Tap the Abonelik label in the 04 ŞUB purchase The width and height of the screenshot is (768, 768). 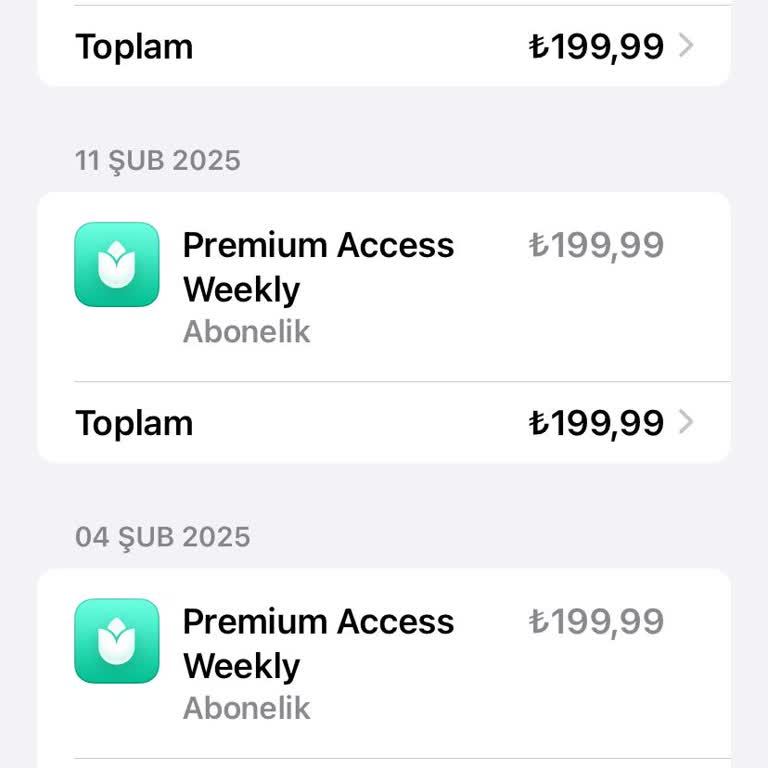point(246,708)
